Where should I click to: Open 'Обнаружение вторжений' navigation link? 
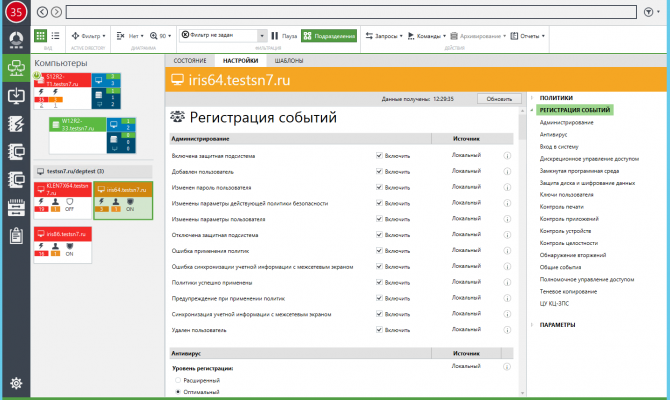tap(573, 255)
